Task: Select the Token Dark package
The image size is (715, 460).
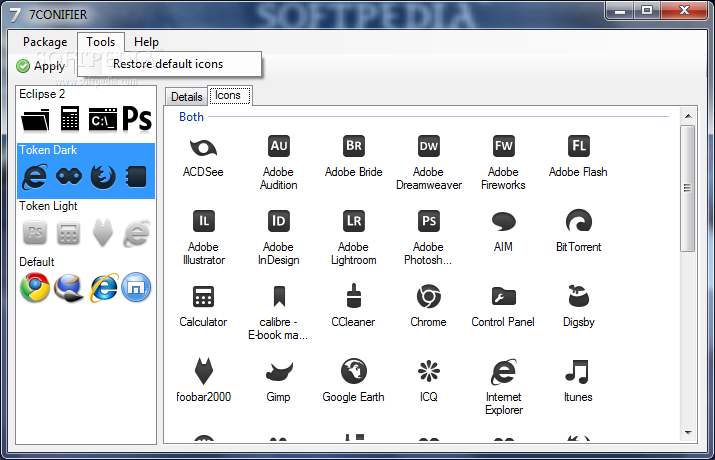Action: 86,171
